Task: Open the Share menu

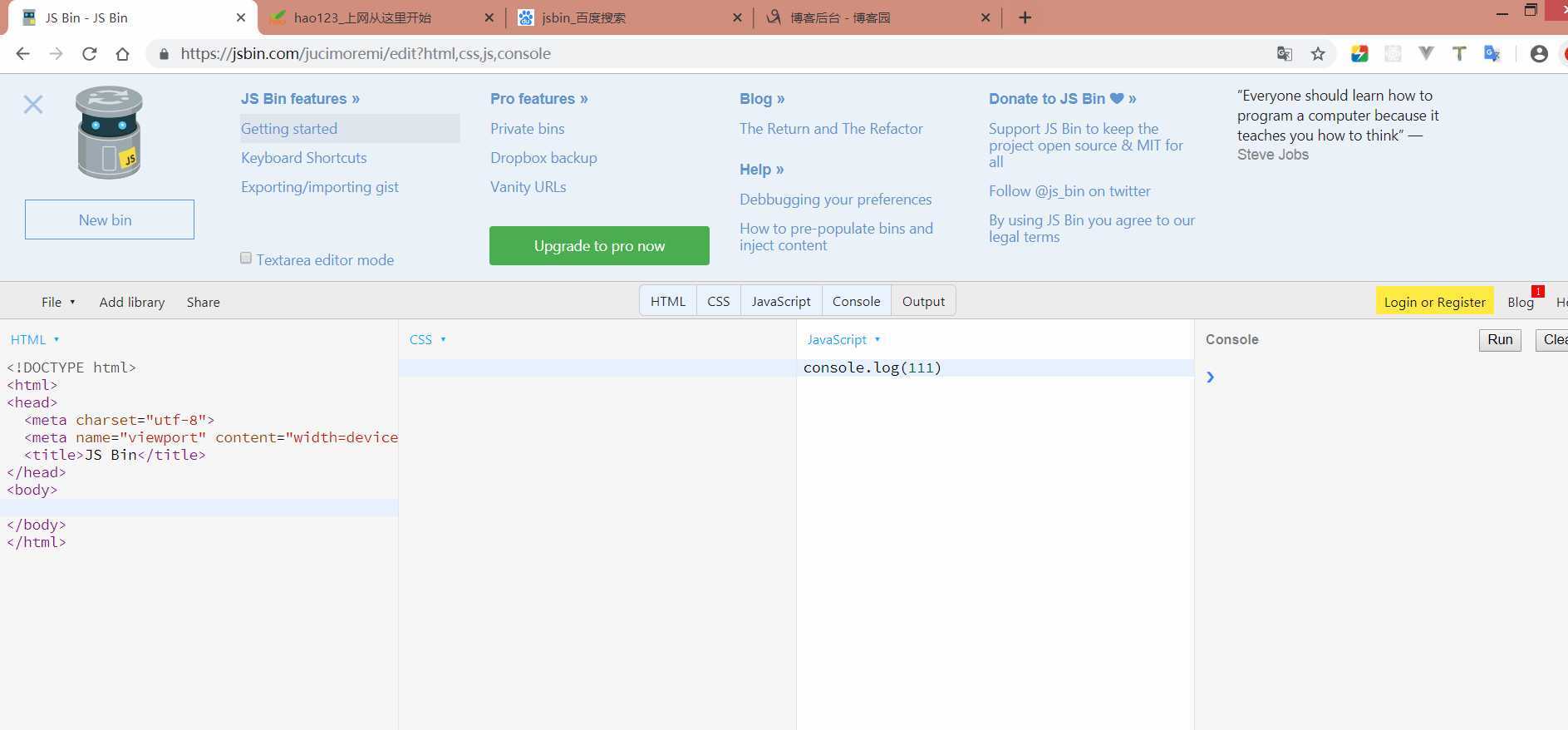Action: tap(204, 302)
